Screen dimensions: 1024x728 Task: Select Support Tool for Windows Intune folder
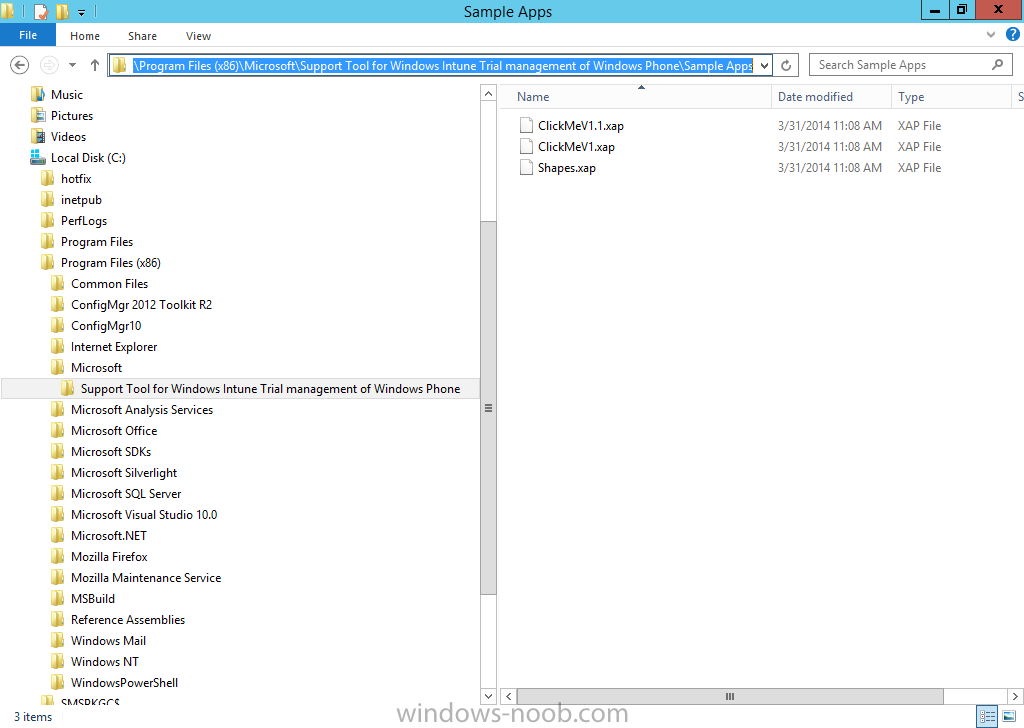point(270,388)
